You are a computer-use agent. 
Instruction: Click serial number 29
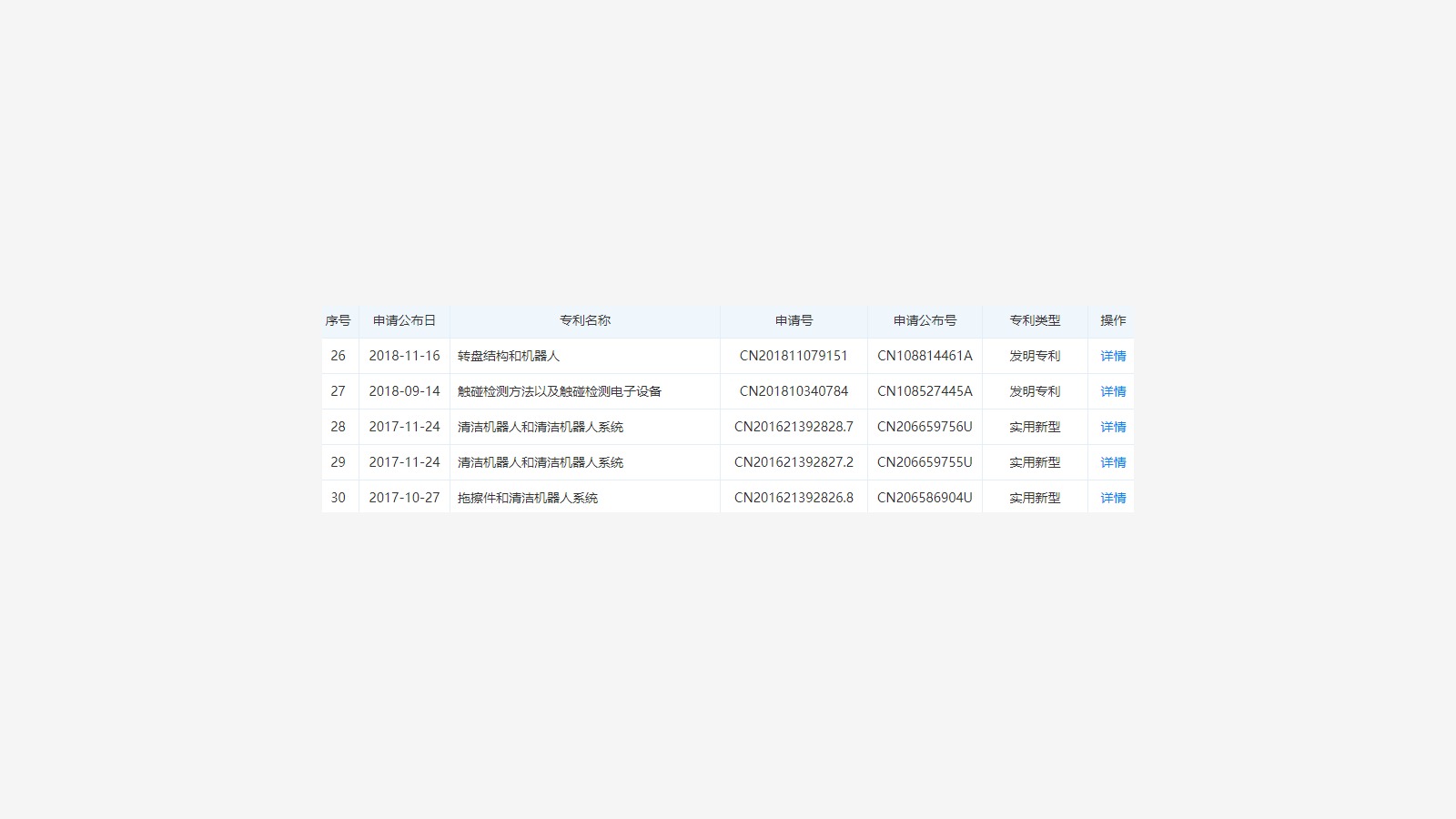pyautogui.click(x=338, y=462)
